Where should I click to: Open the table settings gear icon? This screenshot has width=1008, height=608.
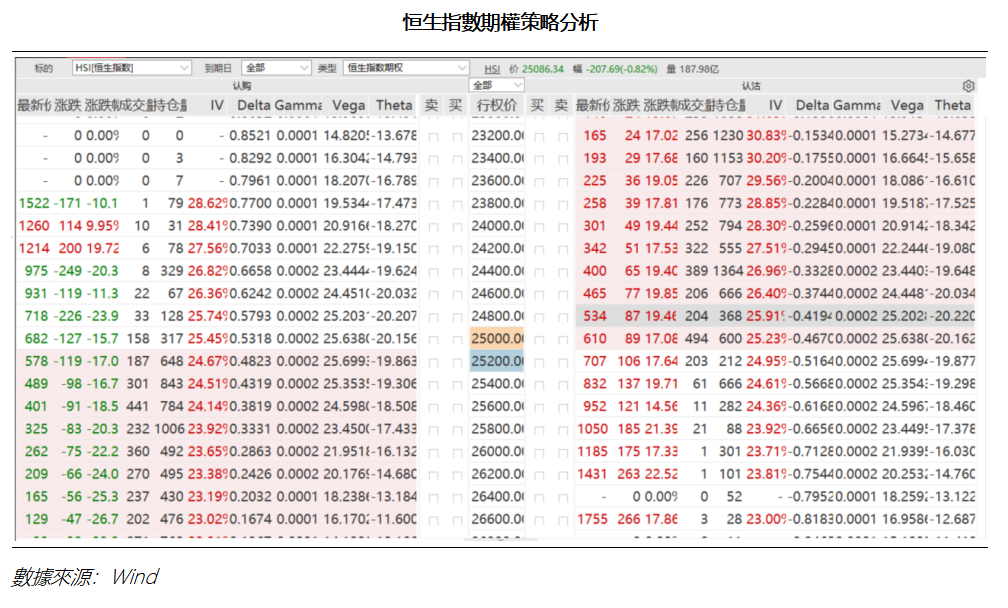pos(968,86)
